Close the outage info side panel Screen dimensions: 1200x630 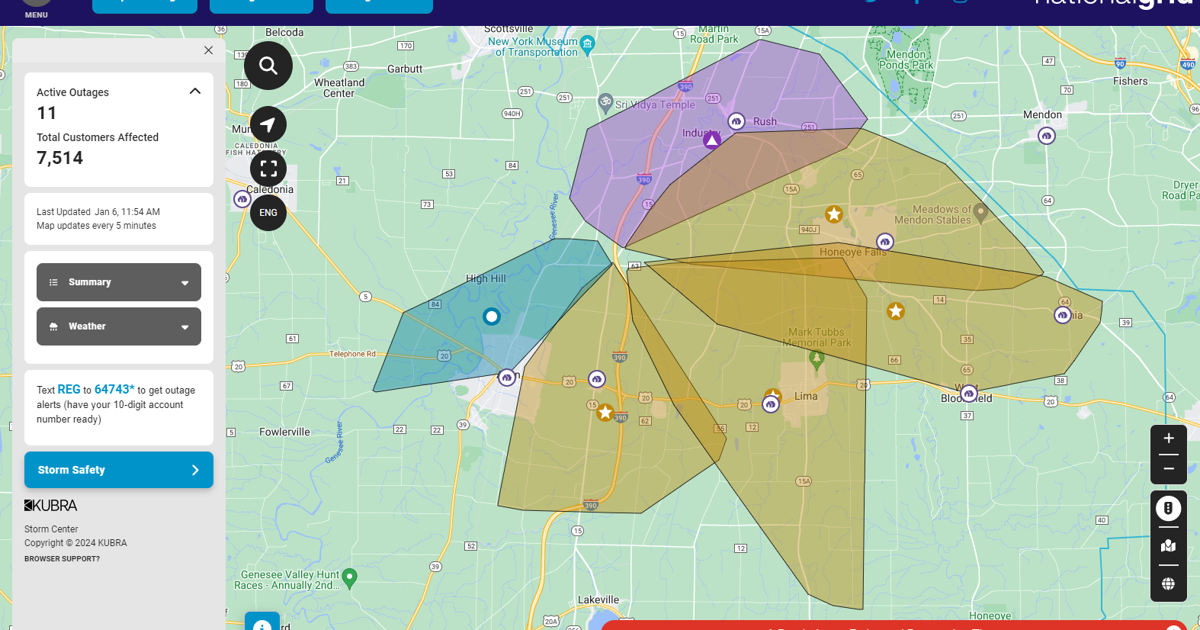click(208, 50)
